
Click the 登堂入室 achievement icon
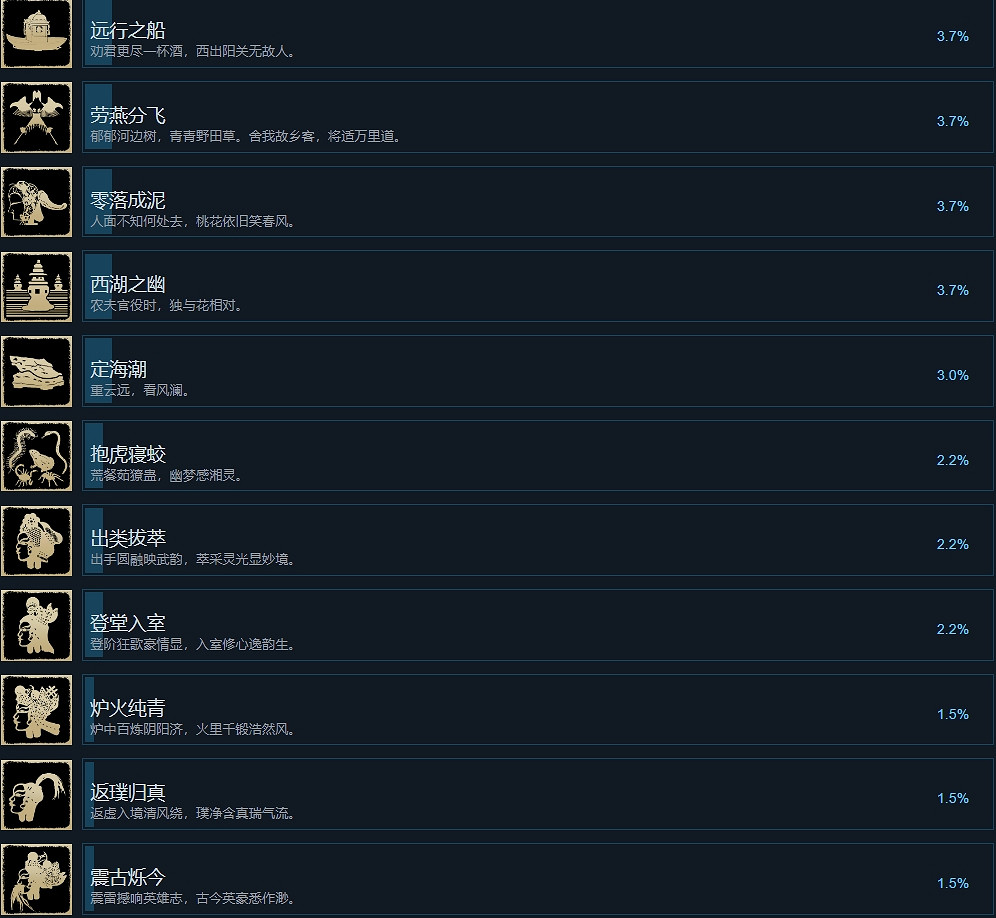[36, 626]
